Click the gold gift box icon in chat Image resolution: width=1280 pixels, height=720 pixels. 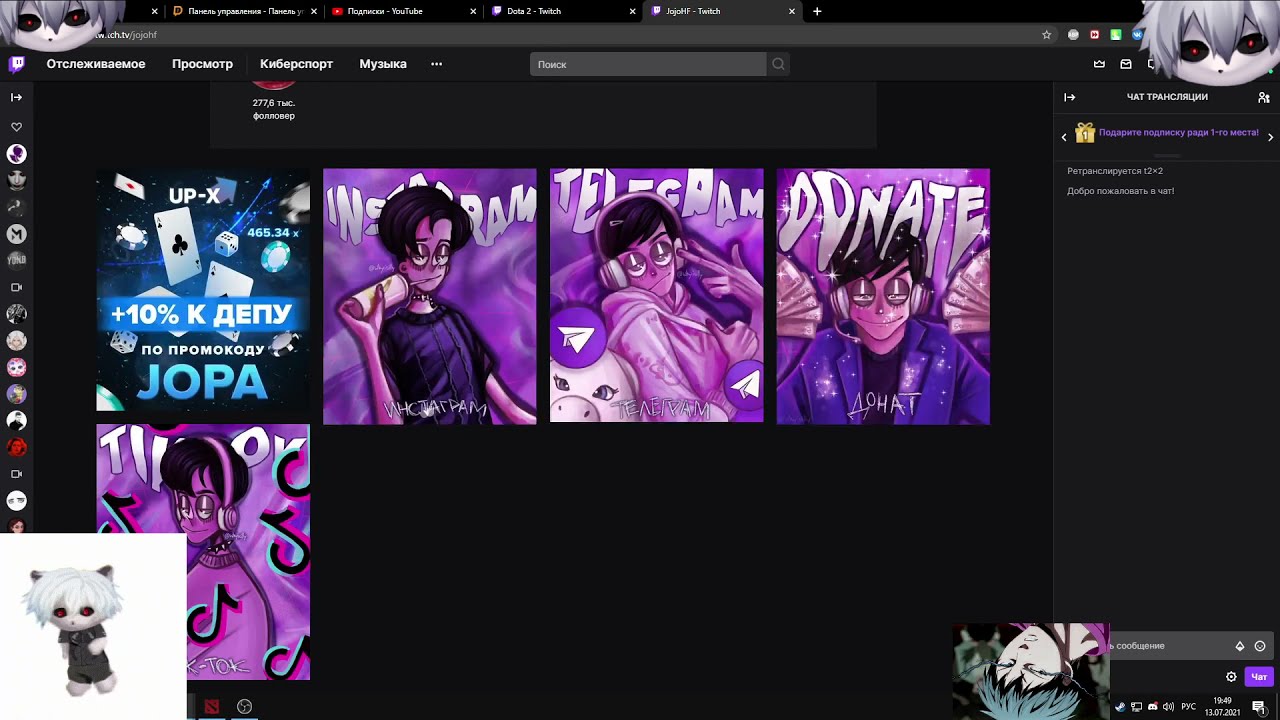pyautogui.click(x=1085, y=133)
